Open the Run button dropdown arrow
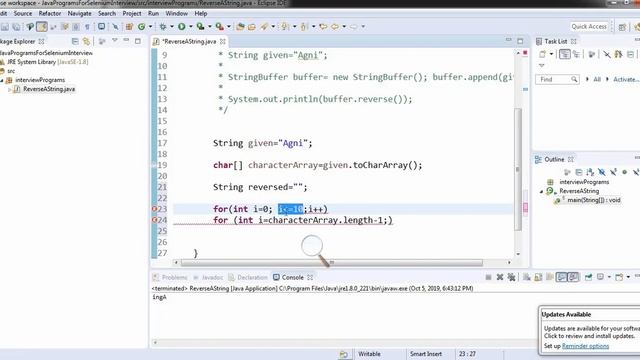This screenshot has width=640, height=360. (191, 27)
